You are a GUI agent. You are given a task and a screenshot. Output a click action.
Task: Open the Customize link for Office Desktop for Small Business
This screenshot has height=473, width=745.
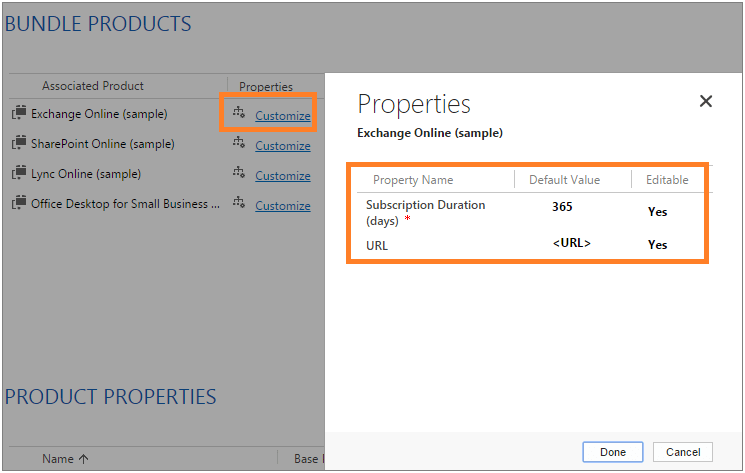pos(283,206)
